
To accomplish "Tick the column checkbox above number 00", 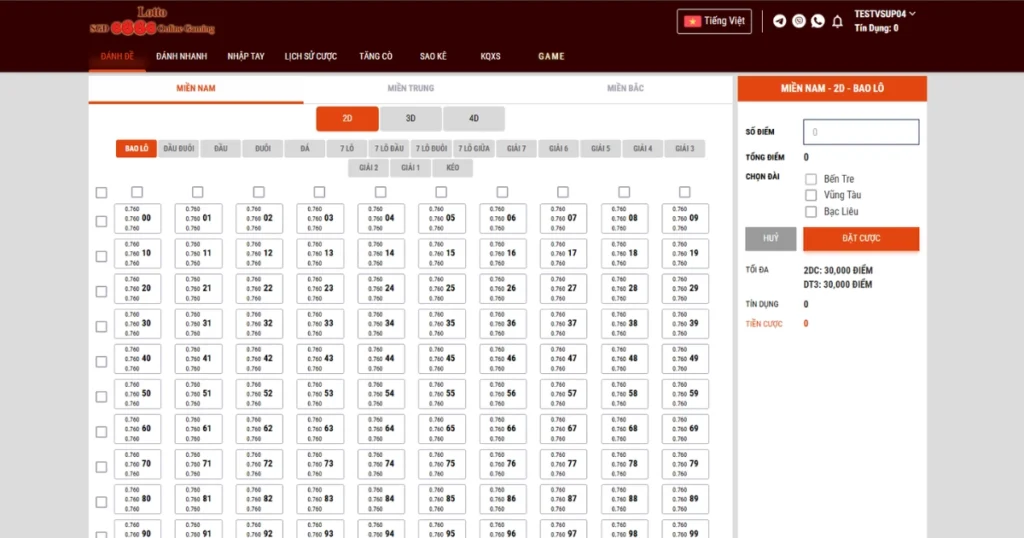I will (136, 192).
